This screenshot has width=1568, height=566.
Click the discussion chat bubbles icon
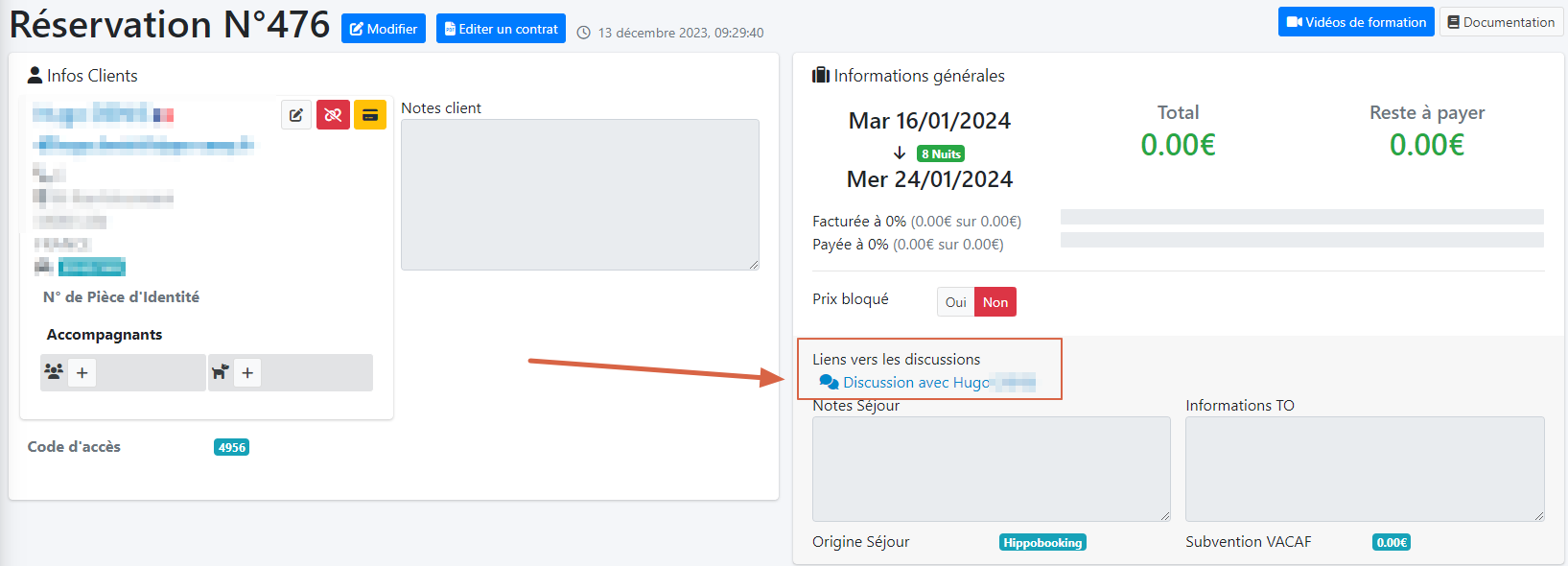(829, 382)
